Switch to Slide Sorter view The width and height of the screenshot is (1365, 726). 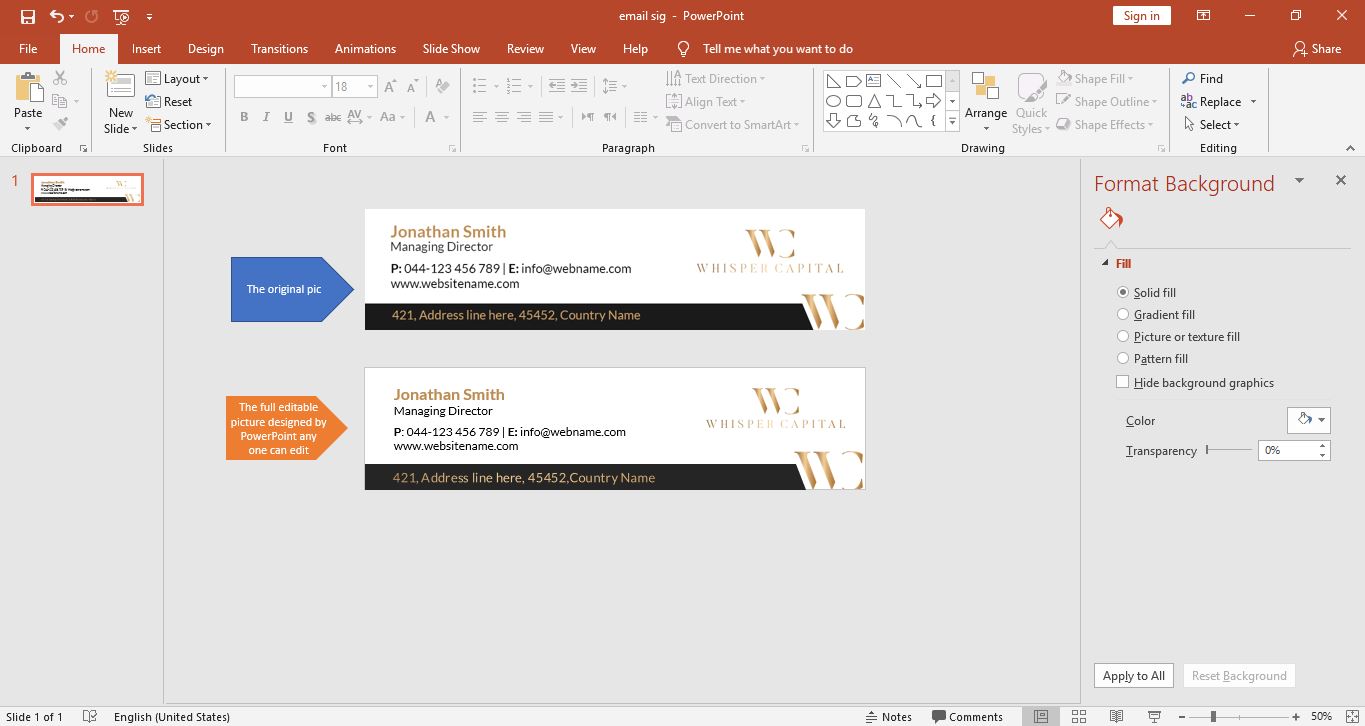(1079, 716)
